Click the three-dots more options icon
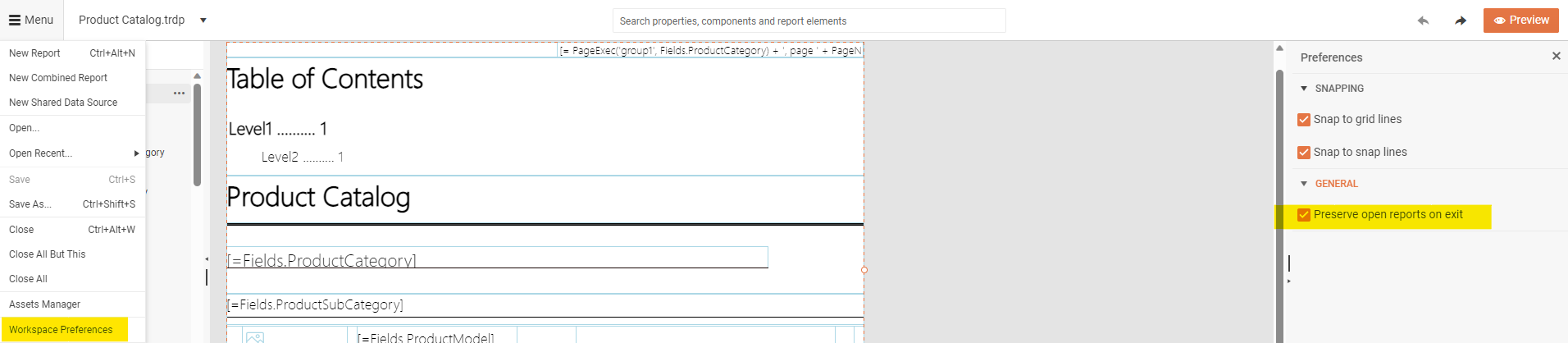The image size is (1568, 343). click(x=179, y=93)
